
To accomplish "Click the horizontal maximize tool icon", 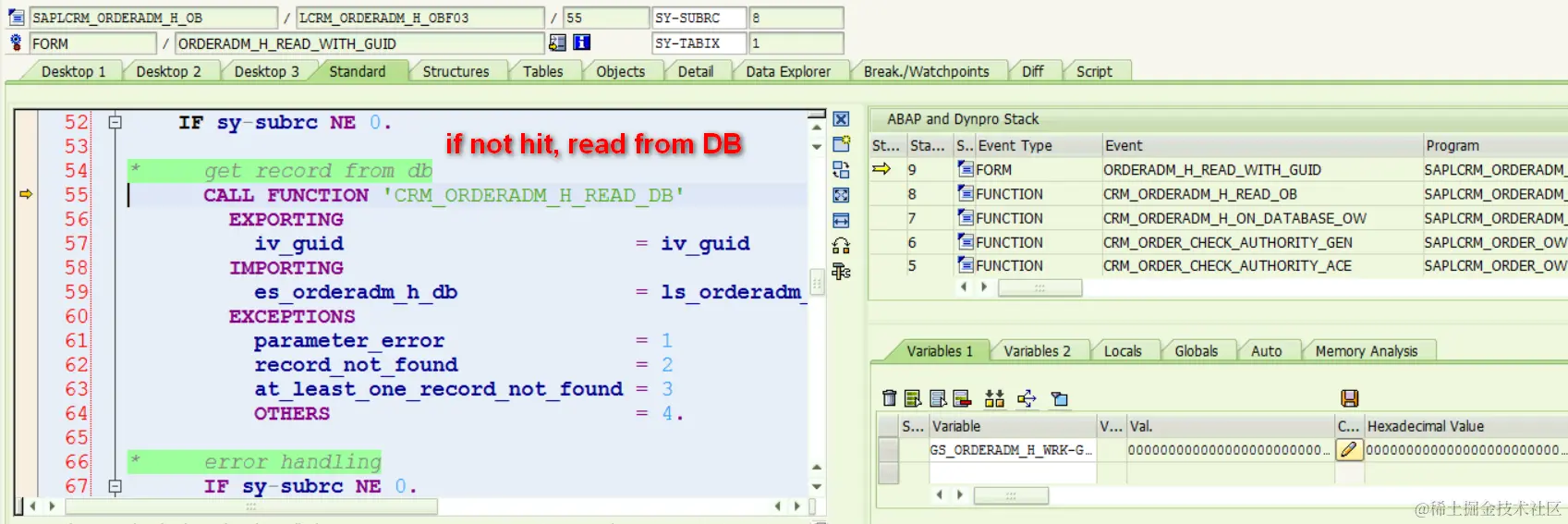I will coord(841,221).
